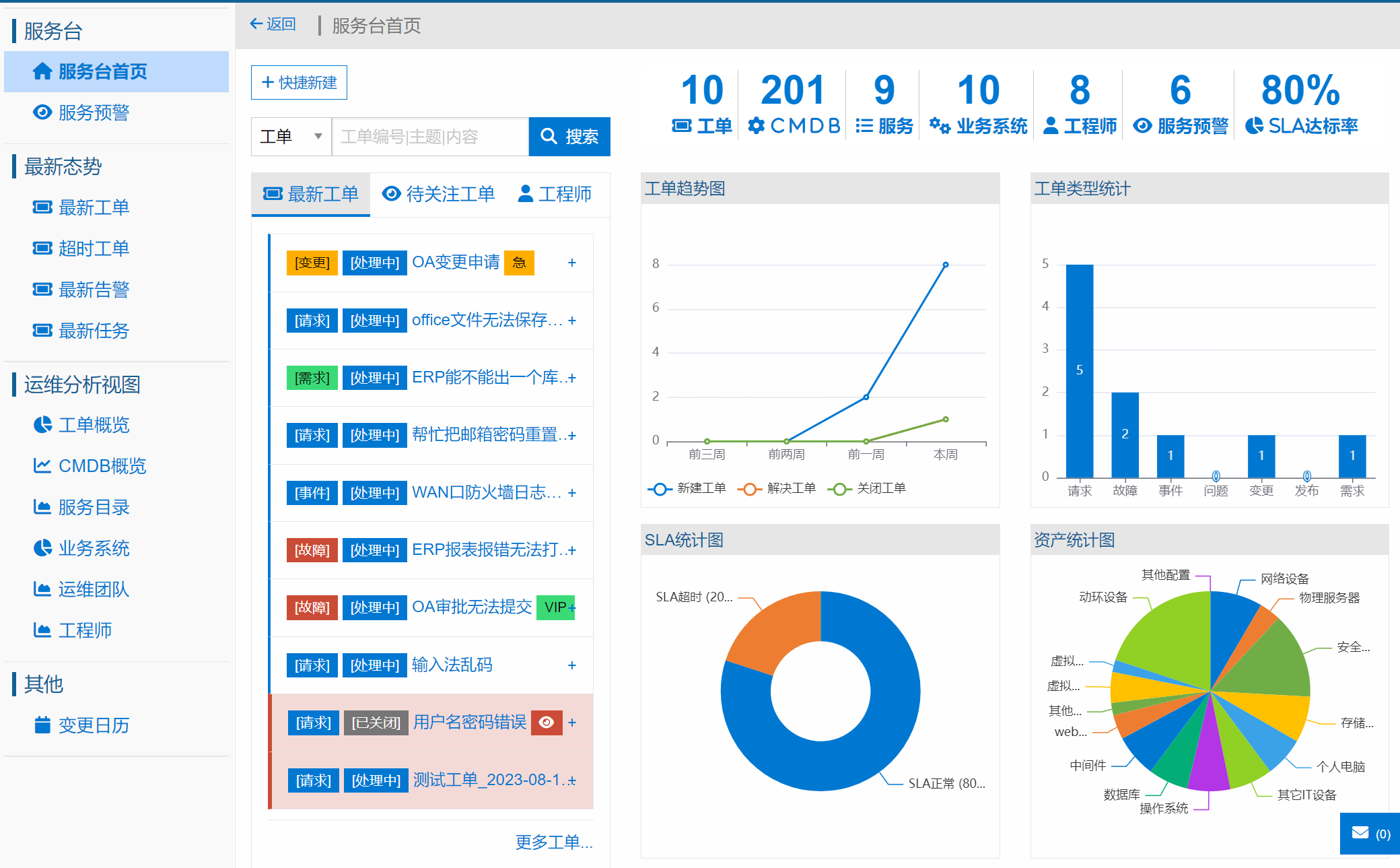Open 最新工单 in sidebar
This screenshot has height=868, width=1400.
tap(81, 207)
